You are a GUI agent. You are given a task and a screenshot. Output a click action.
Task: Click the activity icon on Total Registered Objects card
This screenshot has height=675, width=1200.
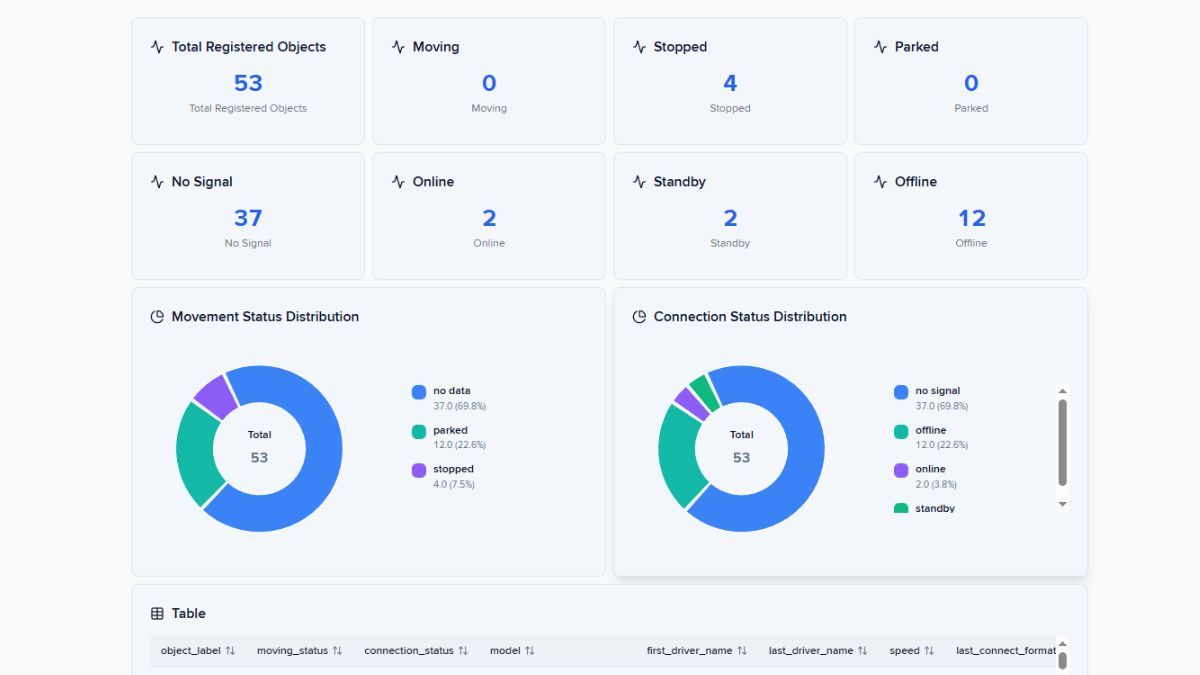click(x=158, y=46)
